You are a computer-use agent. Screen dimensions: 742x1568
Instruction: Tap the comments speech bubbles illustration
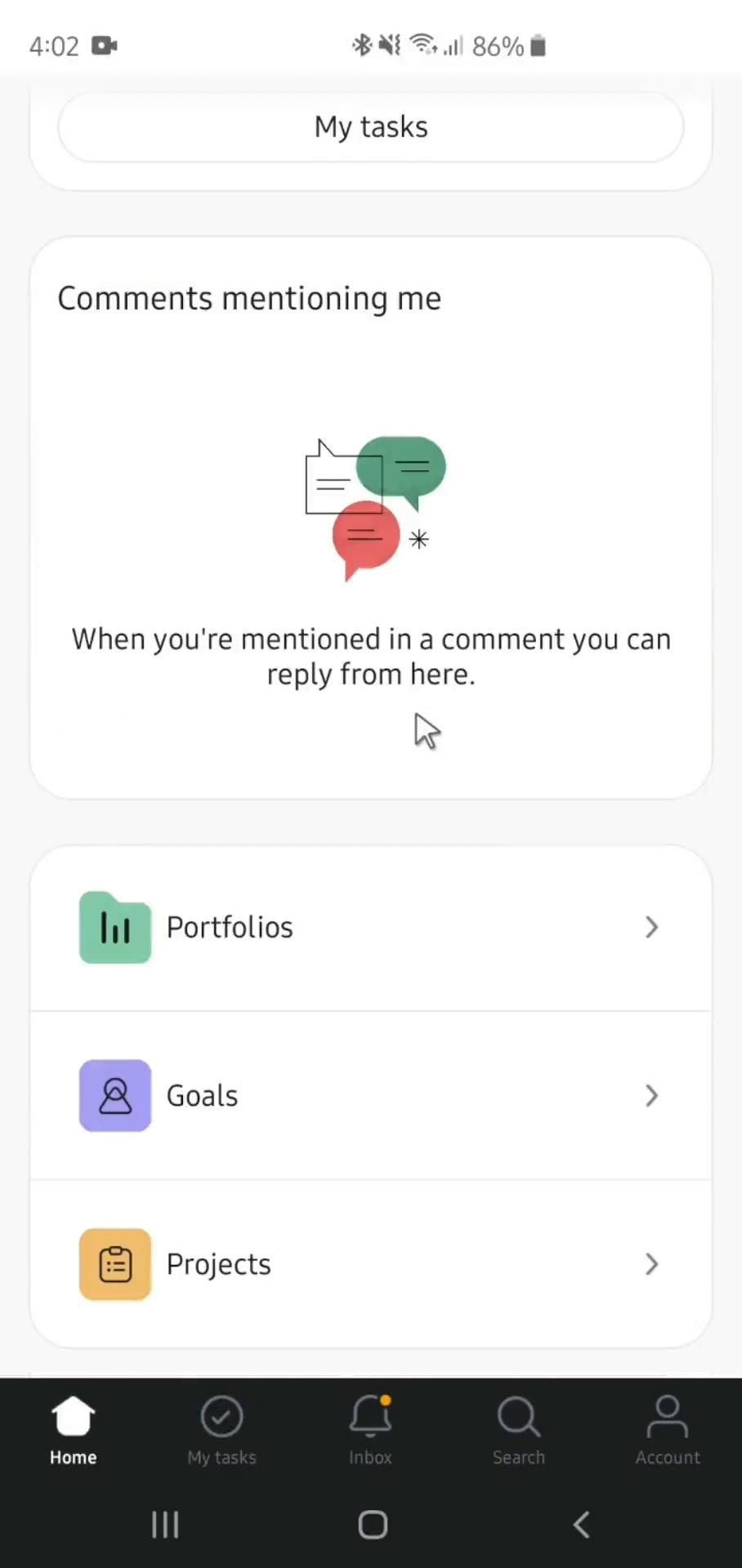point(374,506)
